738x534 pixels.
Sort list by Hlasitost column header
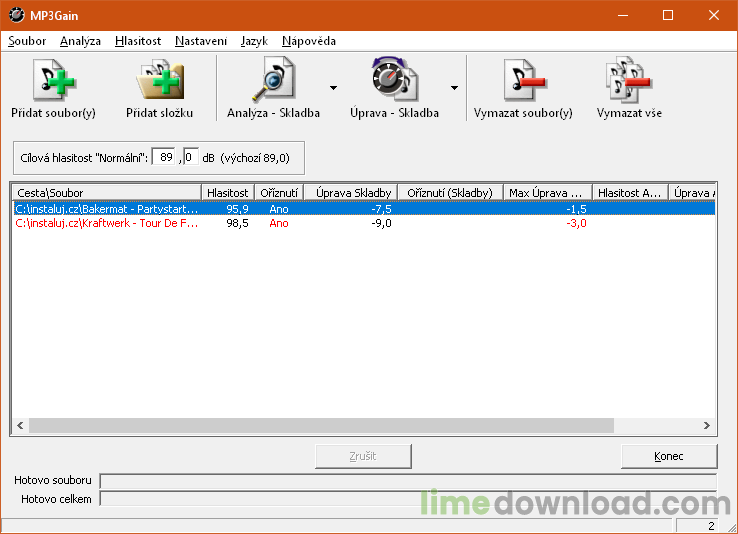[x=227, y=192]
